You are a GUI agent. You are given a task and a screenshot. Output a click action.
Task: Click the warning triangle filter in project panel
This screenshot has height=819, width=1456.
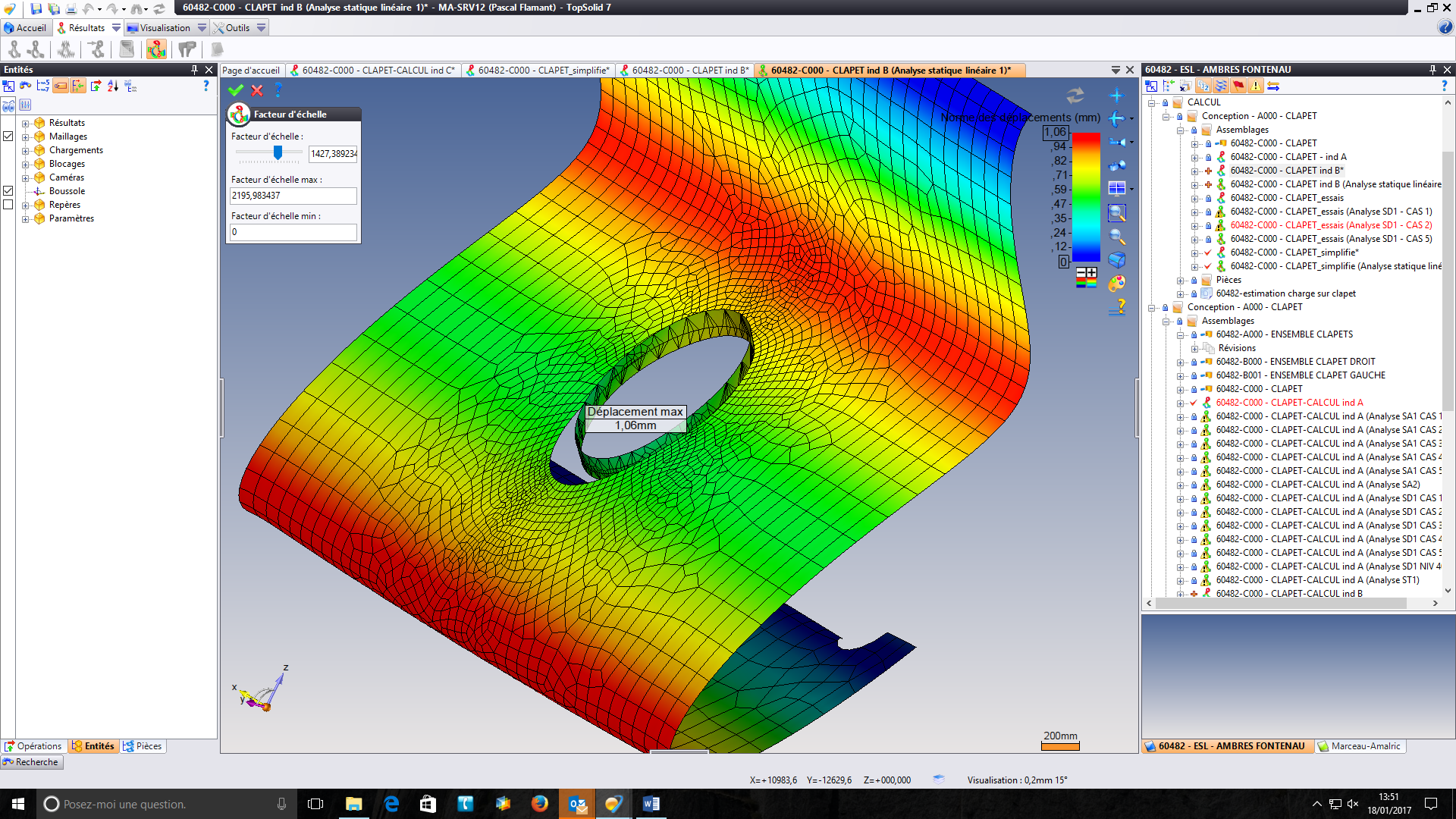click(1256, 86)
